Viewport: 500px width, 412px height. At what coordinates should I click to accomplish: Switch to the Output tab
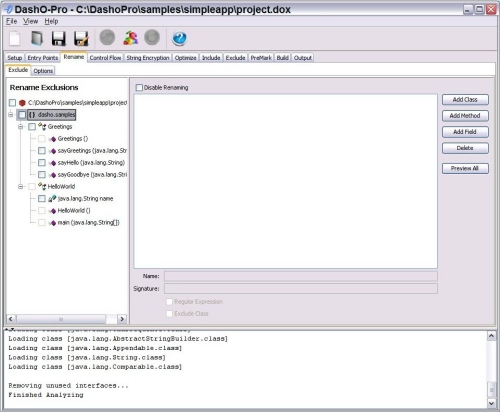303,58
